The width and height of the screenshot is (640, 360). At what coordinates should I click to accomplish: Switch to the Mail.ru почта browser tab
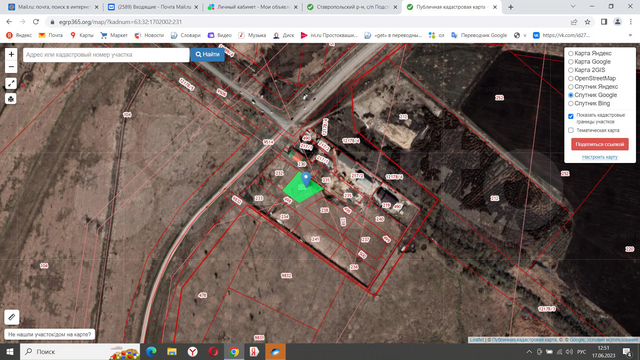point(53,7)
